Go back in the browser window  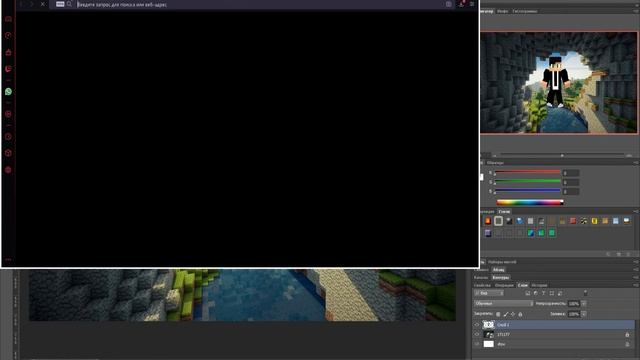coord(21,4)
